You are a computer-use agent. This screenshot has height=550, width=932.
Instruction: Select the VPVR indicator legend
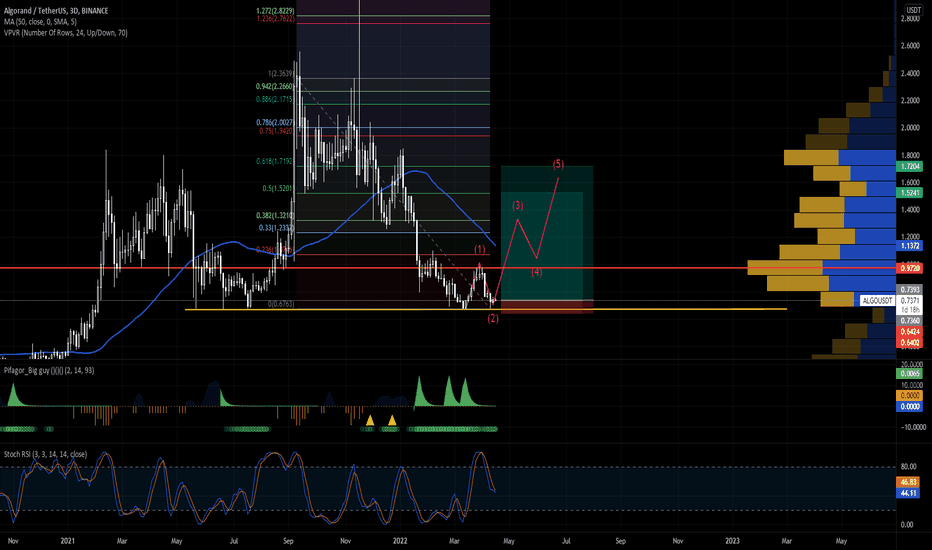(x=65, y=33)
